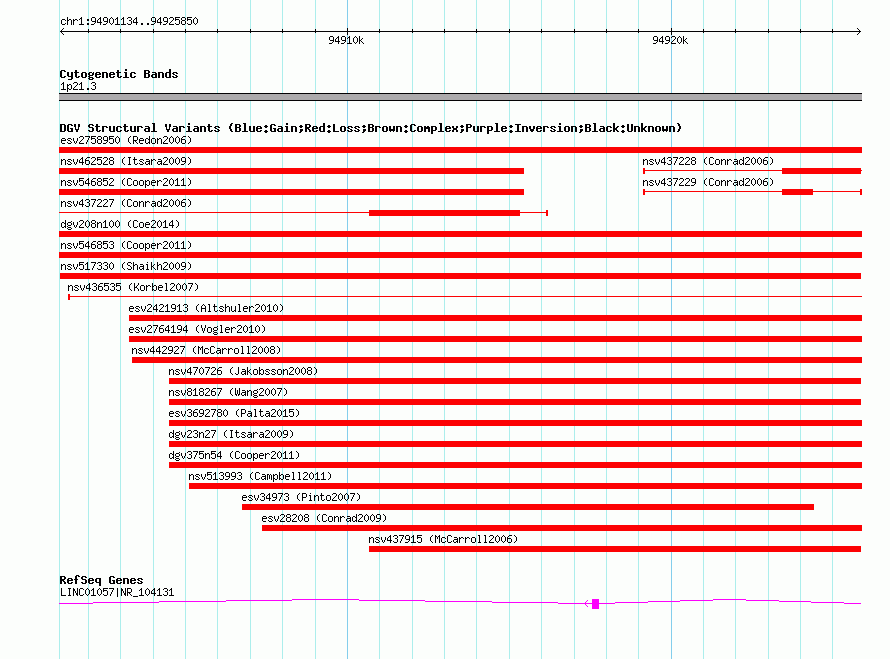Open the esv2764194 (Vogler2010) variant label
890x659 pixels.
coord(197,329)
